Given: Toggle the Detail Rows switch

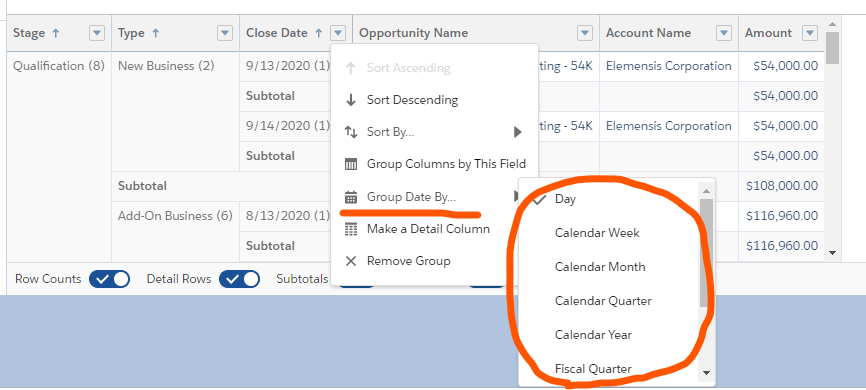Looking at the screenshot, I should click(240, 279).
